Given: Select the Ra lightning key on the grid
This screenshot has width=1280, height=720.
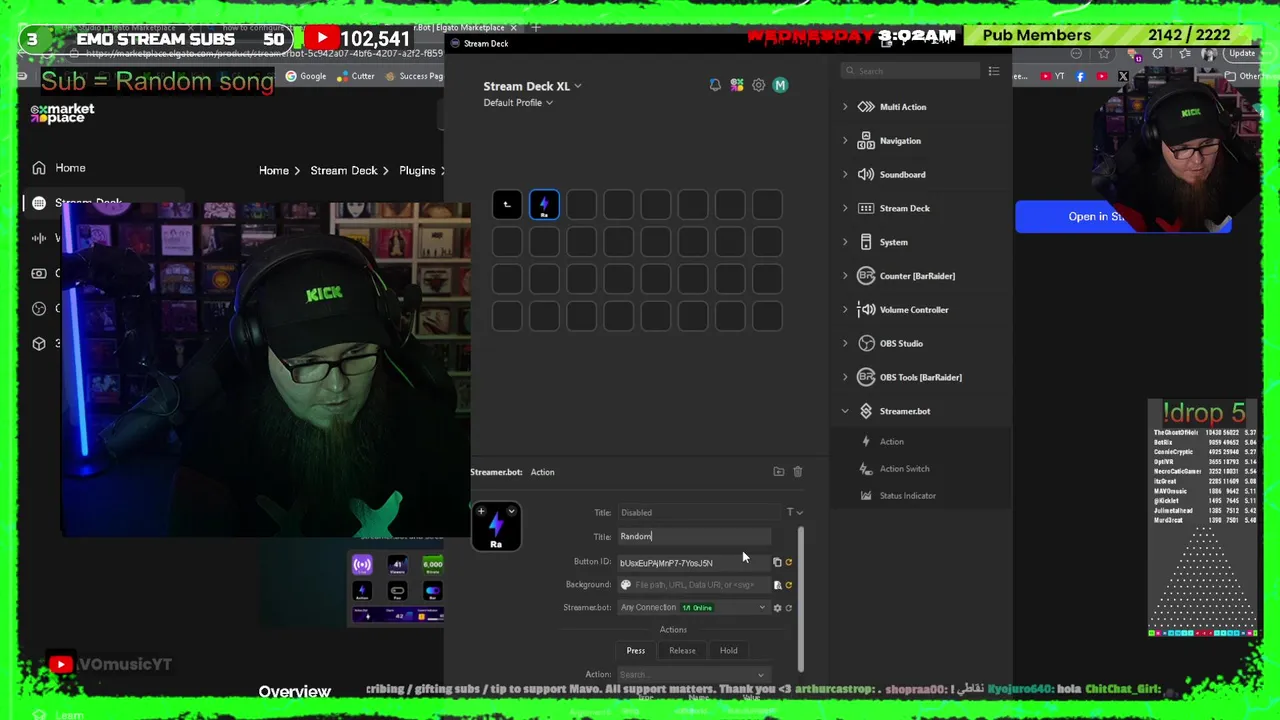Looking at the screenshot, I should 544,205.
